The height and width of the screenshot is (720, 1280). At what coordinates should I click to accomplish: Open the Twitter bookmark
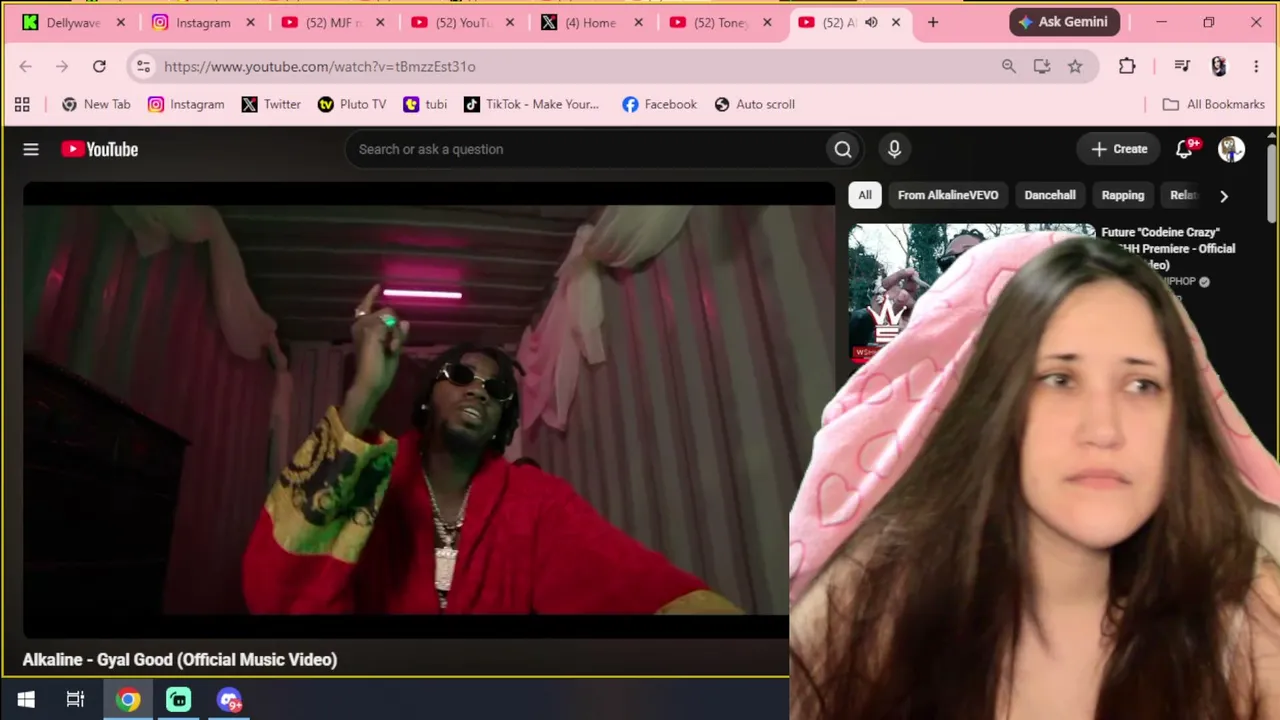pos(271,104)
